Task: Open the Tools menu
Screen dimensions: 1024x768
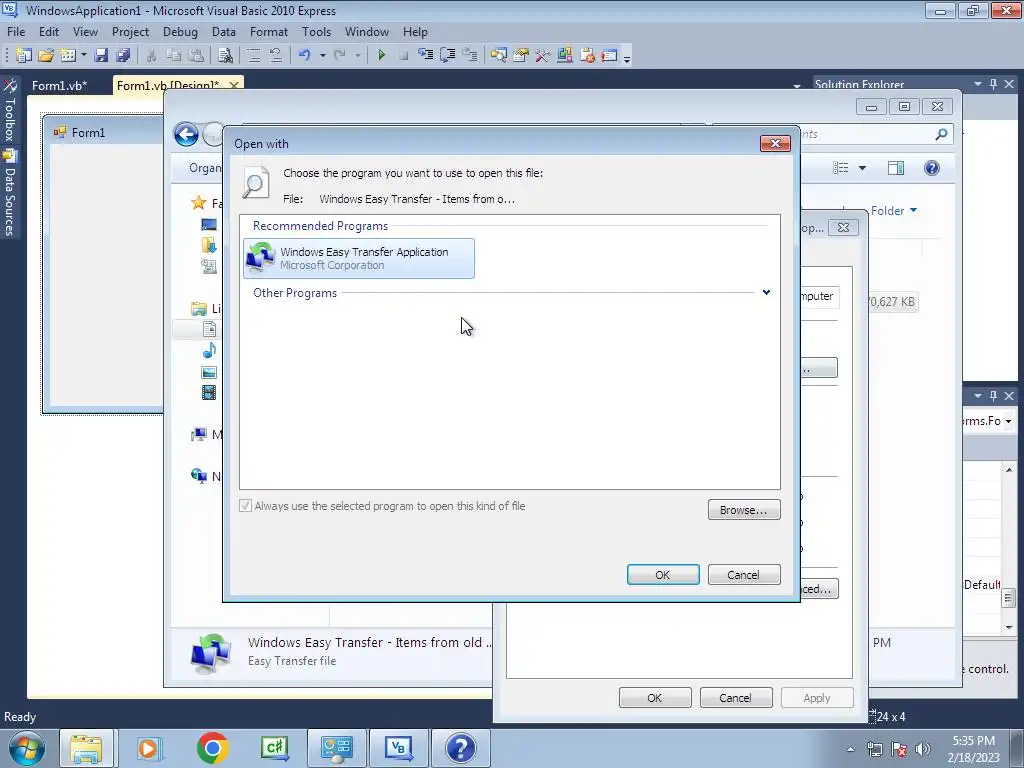Action: (316, 31)
